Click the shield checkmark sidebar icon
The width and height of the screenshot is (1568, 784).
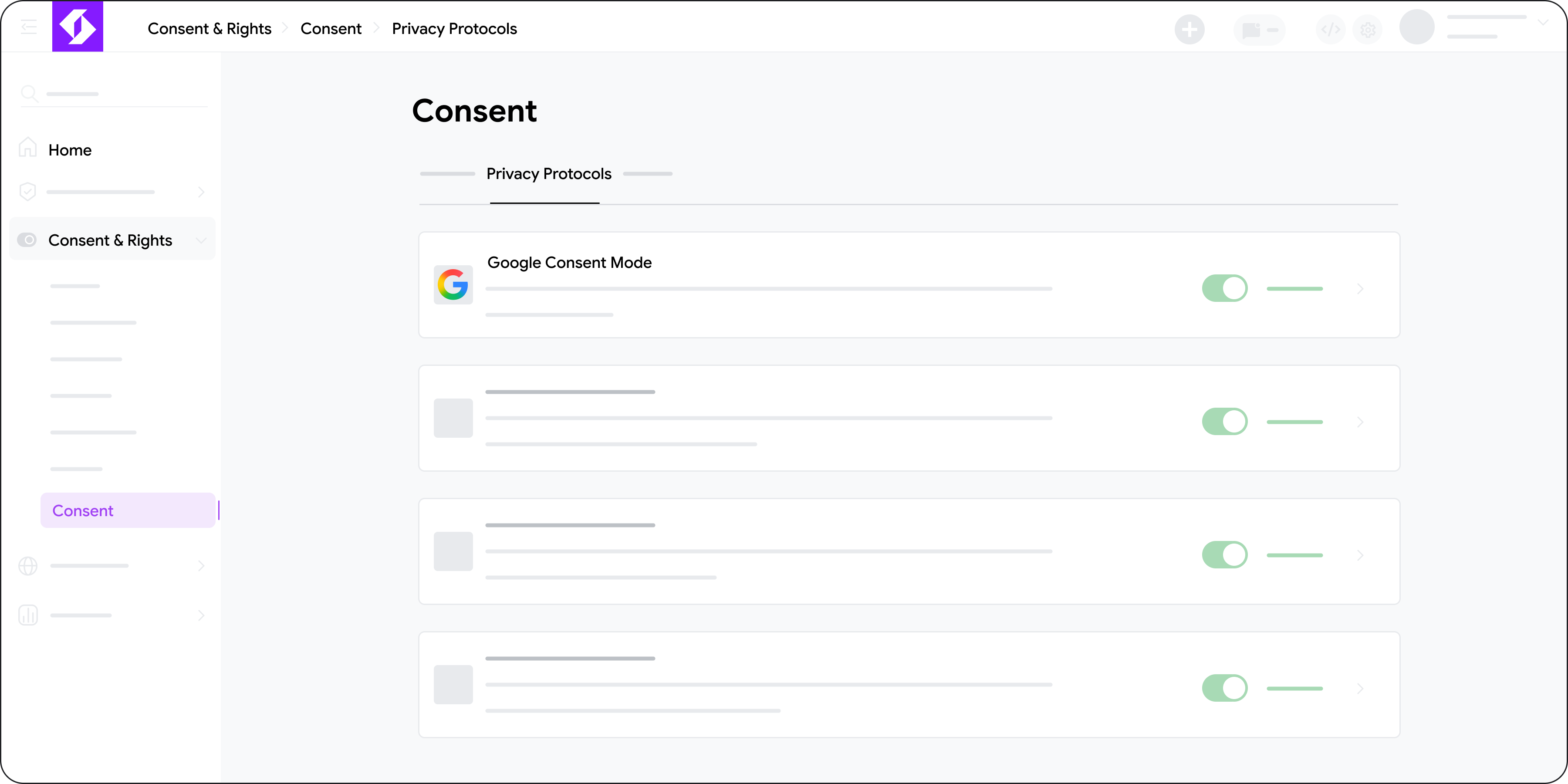coord(28,192)
